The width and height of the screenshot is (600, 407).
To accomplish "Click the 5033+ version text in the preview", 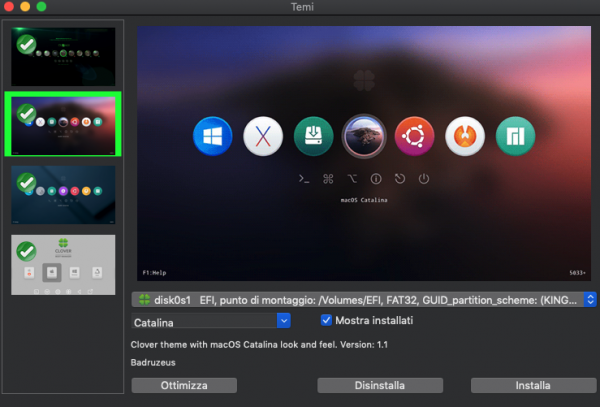I will [x=577, y=273].
